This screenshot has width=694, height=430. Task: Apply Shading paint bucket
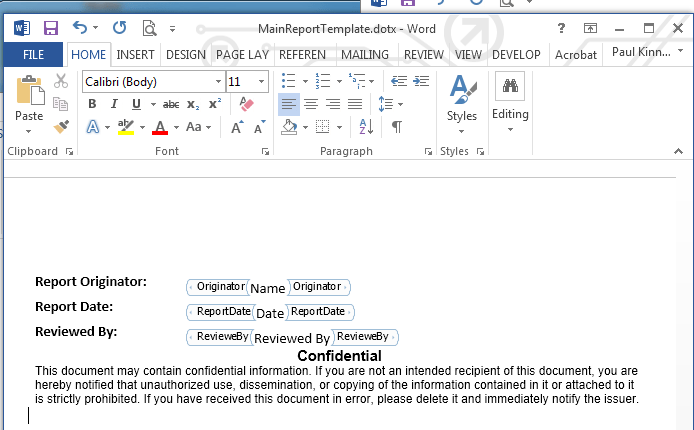coord(289,127)
